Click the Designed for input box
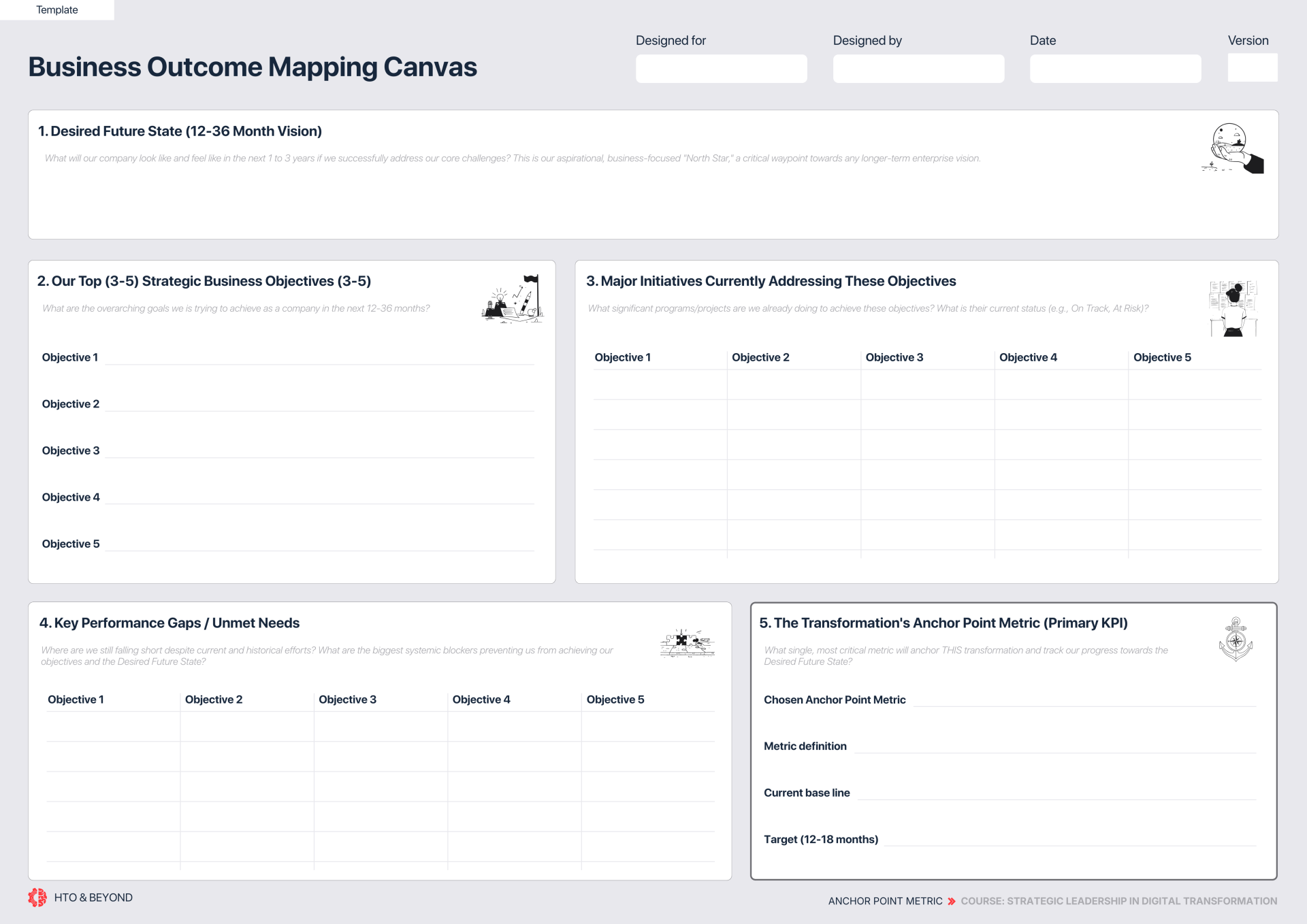This screenshot has width=1307, height=924. pos(721,69)
